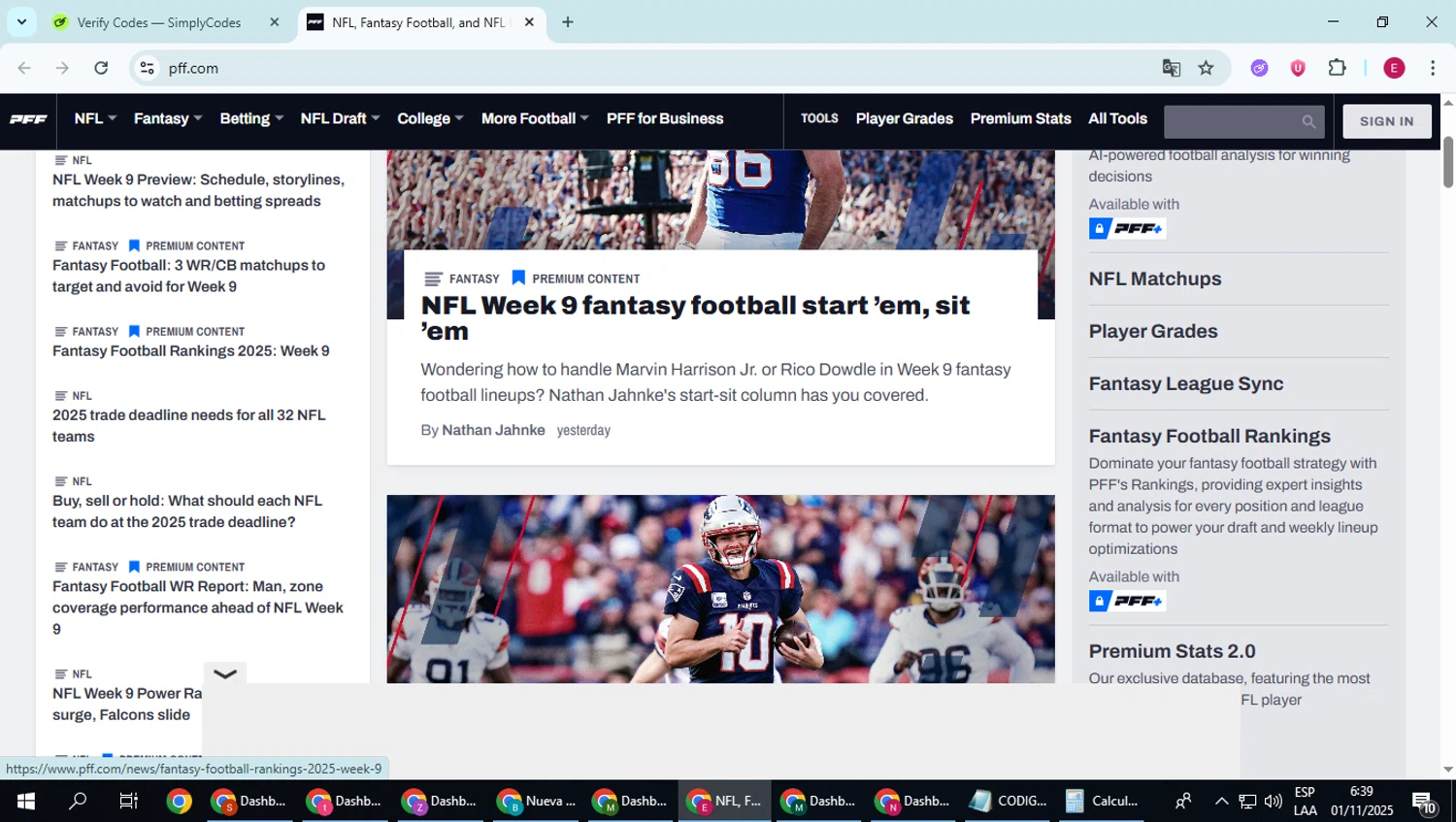Open Fantasy Football Rankings 2025 Week 9
1456x822 pixels.
[x=190, y=350]
